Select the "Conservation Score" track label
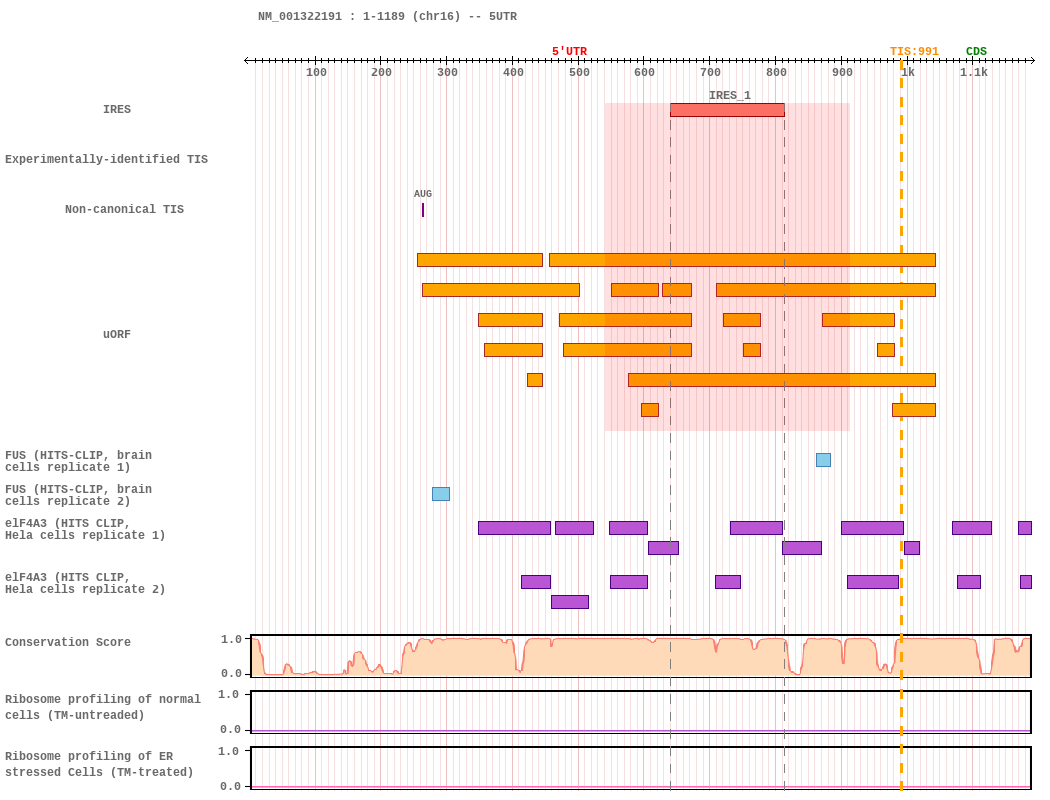The image size is (1050, 800). click(68, 642)
